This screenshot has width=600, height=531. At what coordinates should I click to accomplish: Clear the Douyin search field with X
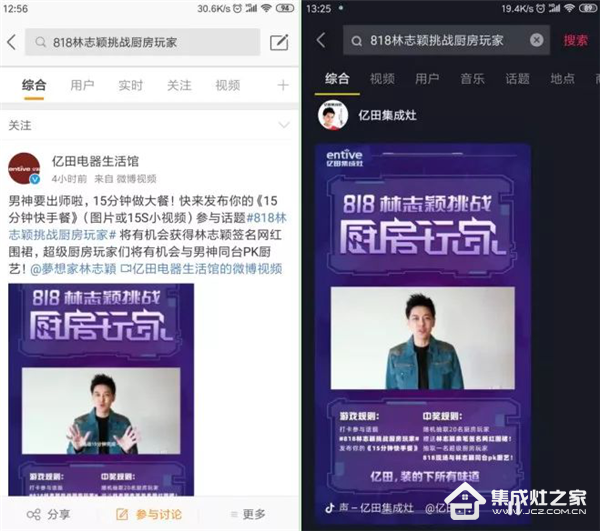536,40
